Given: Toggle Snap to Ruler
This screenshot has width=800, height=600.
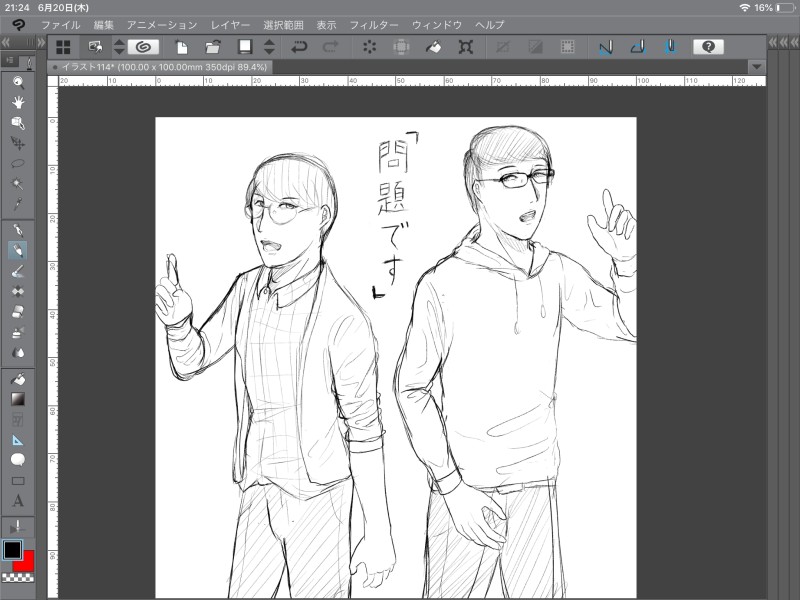Looking at the screenshot, I should tap(606, 47).
